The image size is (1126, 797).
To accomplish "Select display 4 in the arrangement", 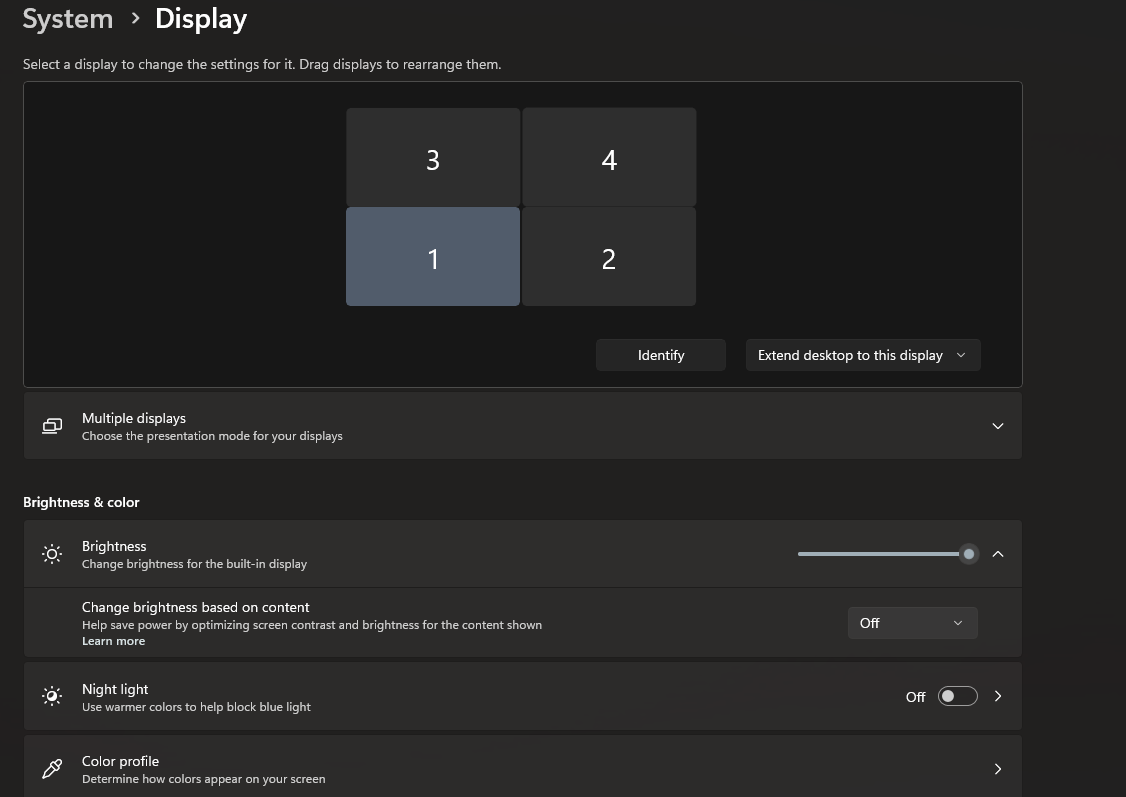I will tap(608, 158).
